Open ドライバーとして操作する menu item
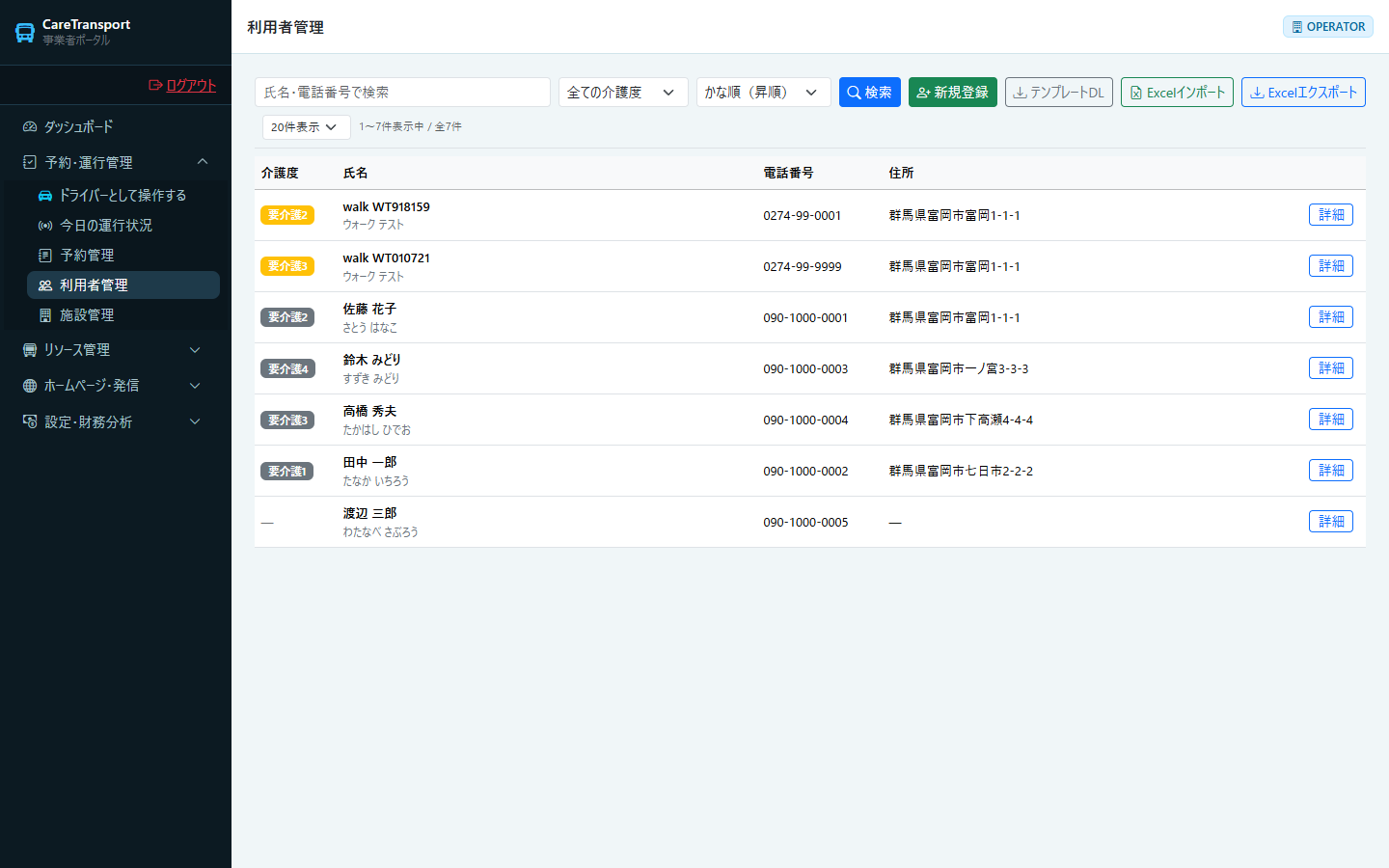The height and width of the screenshot is (868, 1389). point(123,195)
